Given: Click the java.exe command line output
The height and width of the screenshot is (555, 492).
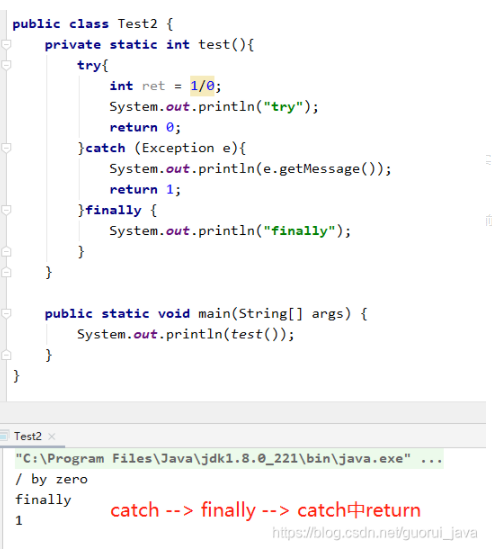Looking at the screenshot, I should pos(229,459).
